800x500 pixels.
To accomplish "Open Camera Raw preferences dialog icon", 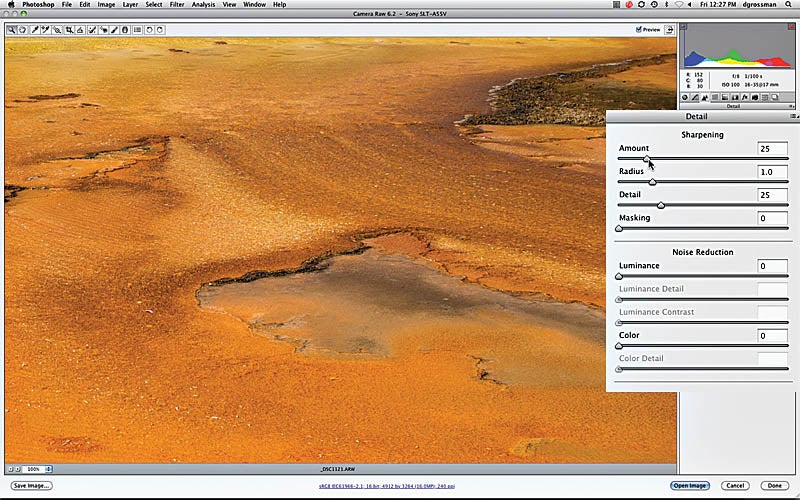I will pos(137,30).
